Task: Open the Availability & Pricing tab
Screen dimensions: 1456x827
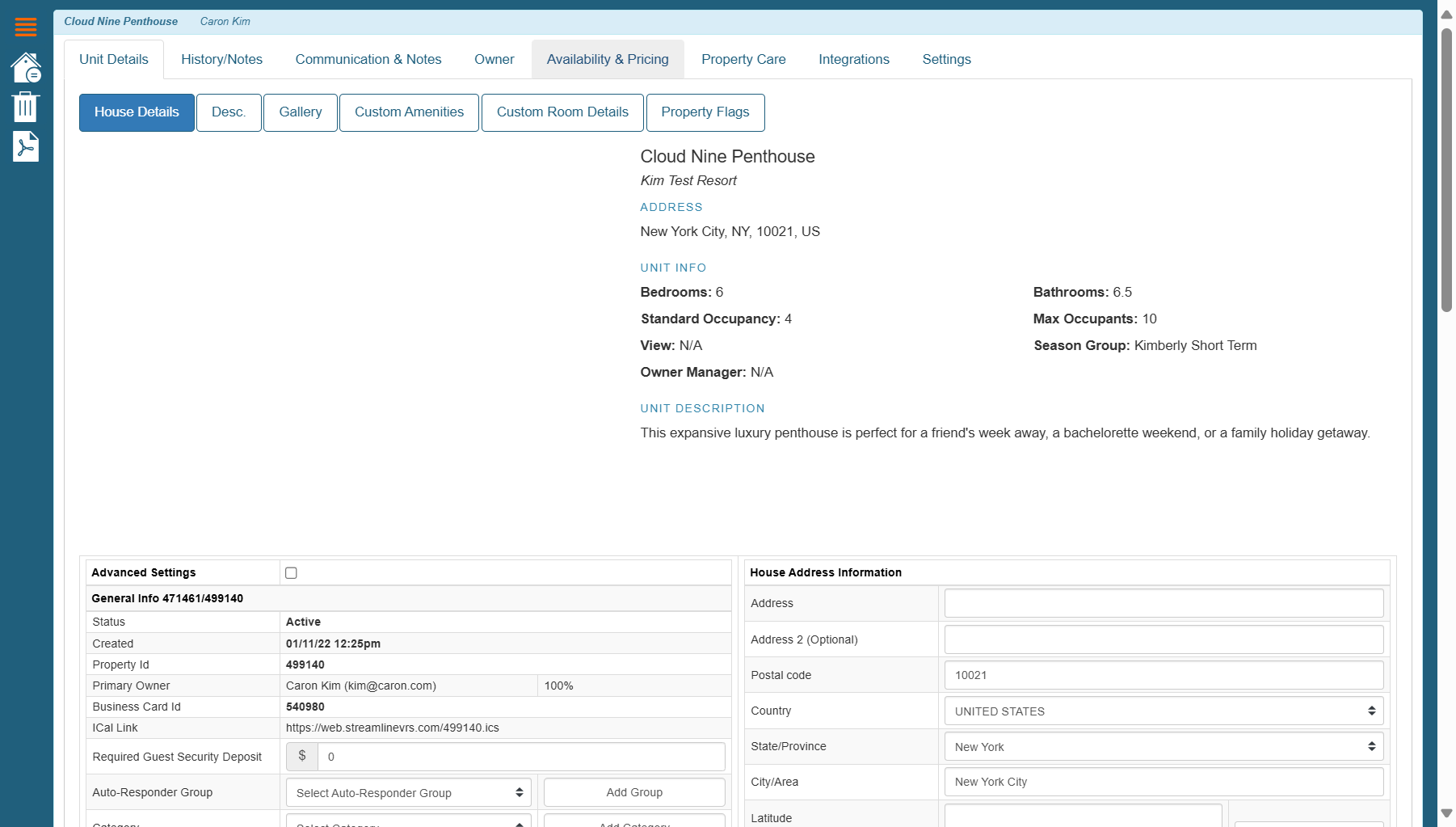Action: [x=608, y=59]
